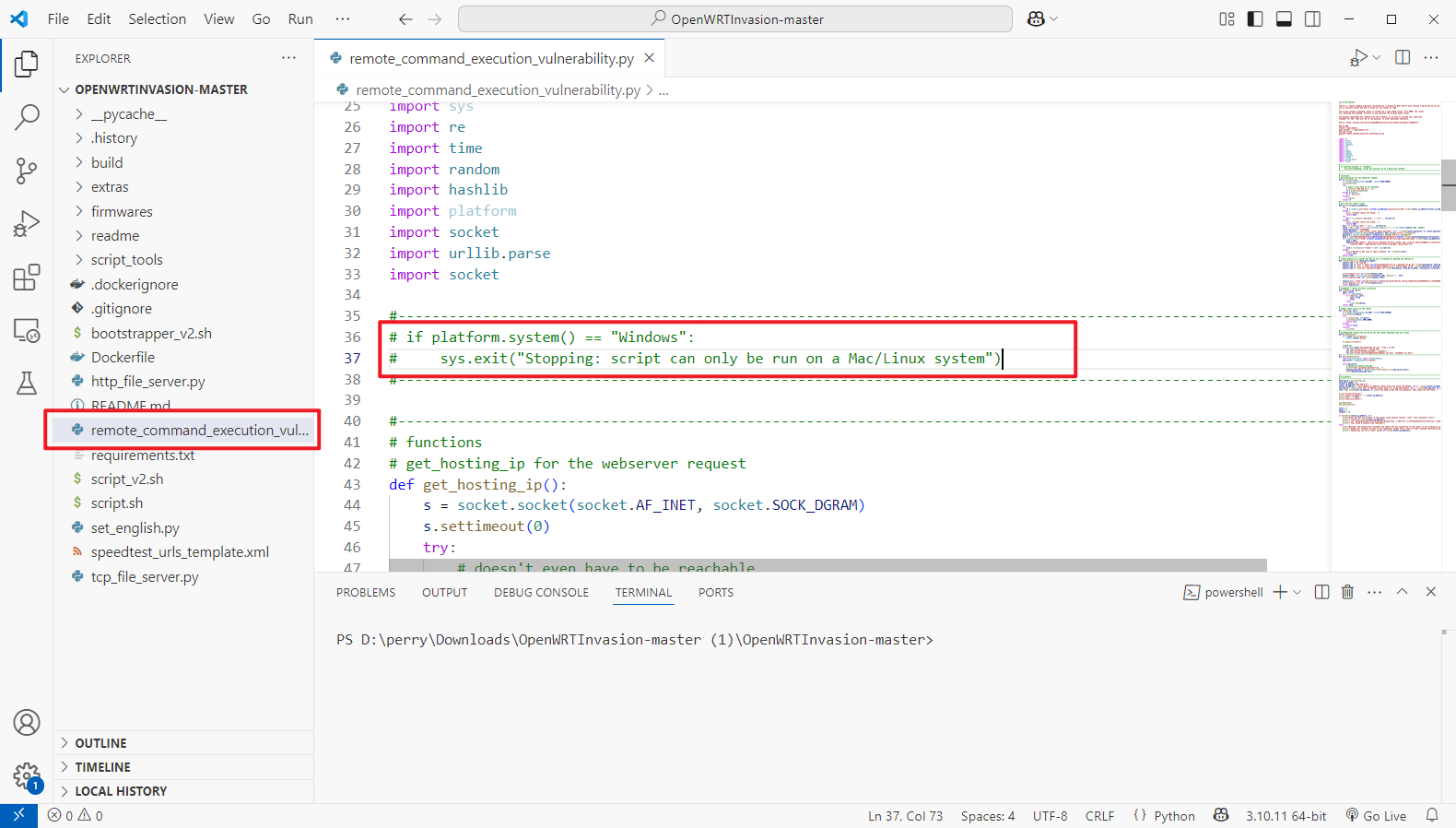Screen dimensions: 1456x828
Task: Run Python file play button
Action: 1358,58
